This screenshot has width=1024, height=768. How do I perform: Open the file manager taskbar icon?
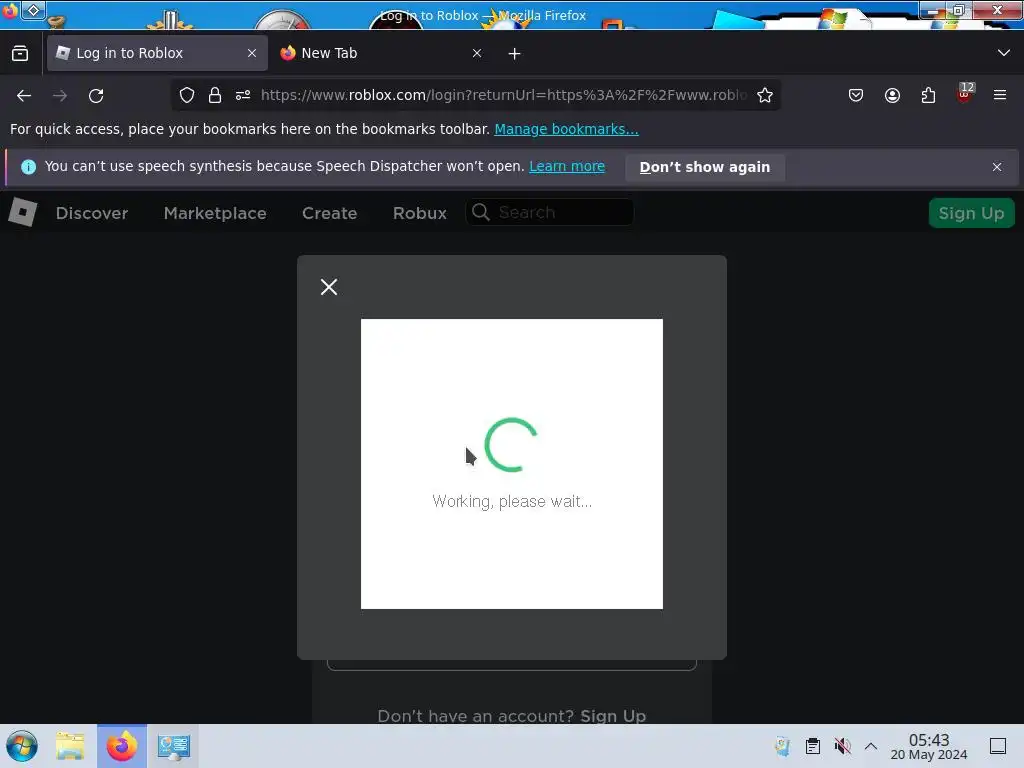point(71,746)
